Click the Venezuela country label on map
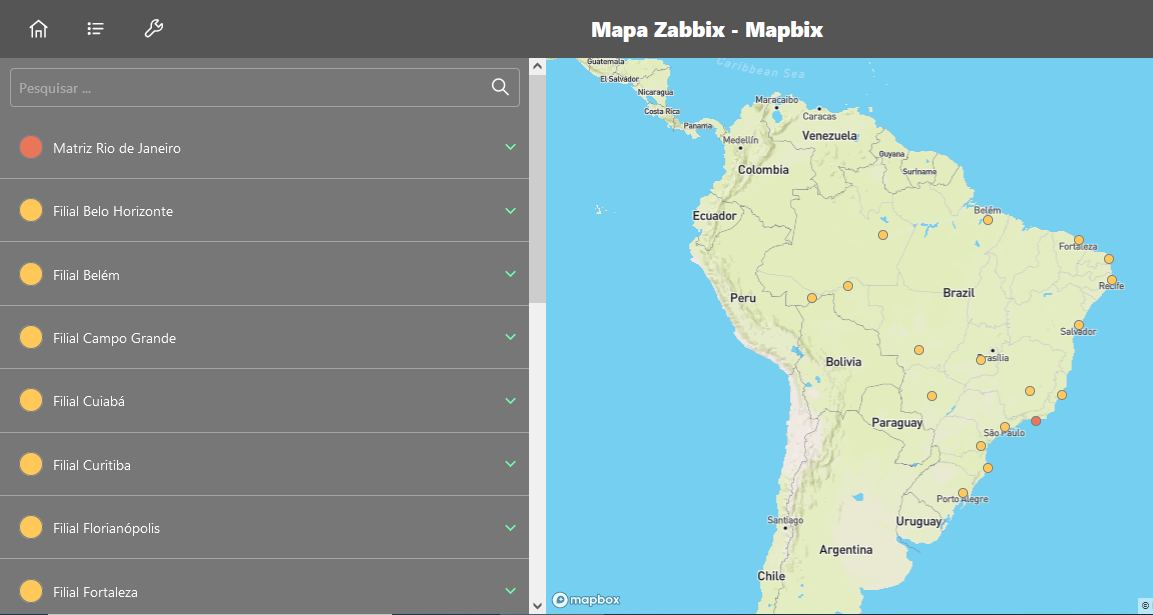This screenshot has width=1153, height=615. click(x=829, y=135)
